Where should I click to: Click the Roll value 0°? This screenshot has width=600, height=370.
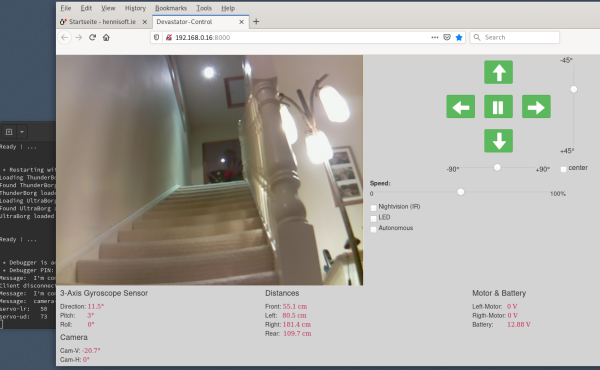[91, 324]
